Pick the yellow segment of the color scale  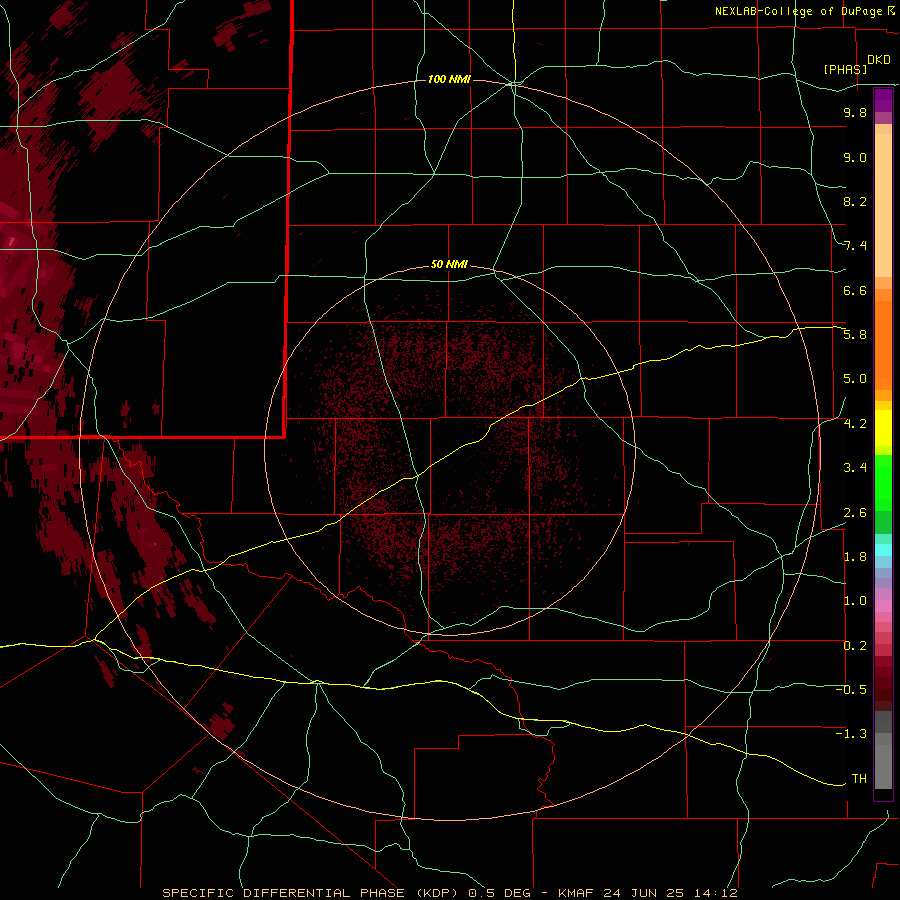[x=883, y=428]
